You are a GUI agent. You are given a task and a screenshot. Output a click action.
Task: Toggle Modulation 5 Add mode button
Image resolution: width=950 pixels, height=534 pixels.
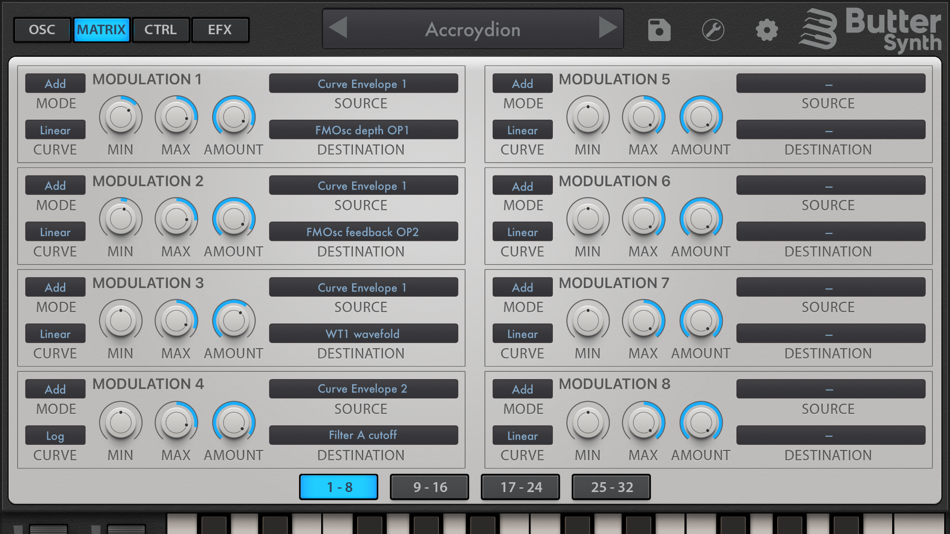(522, 84)
